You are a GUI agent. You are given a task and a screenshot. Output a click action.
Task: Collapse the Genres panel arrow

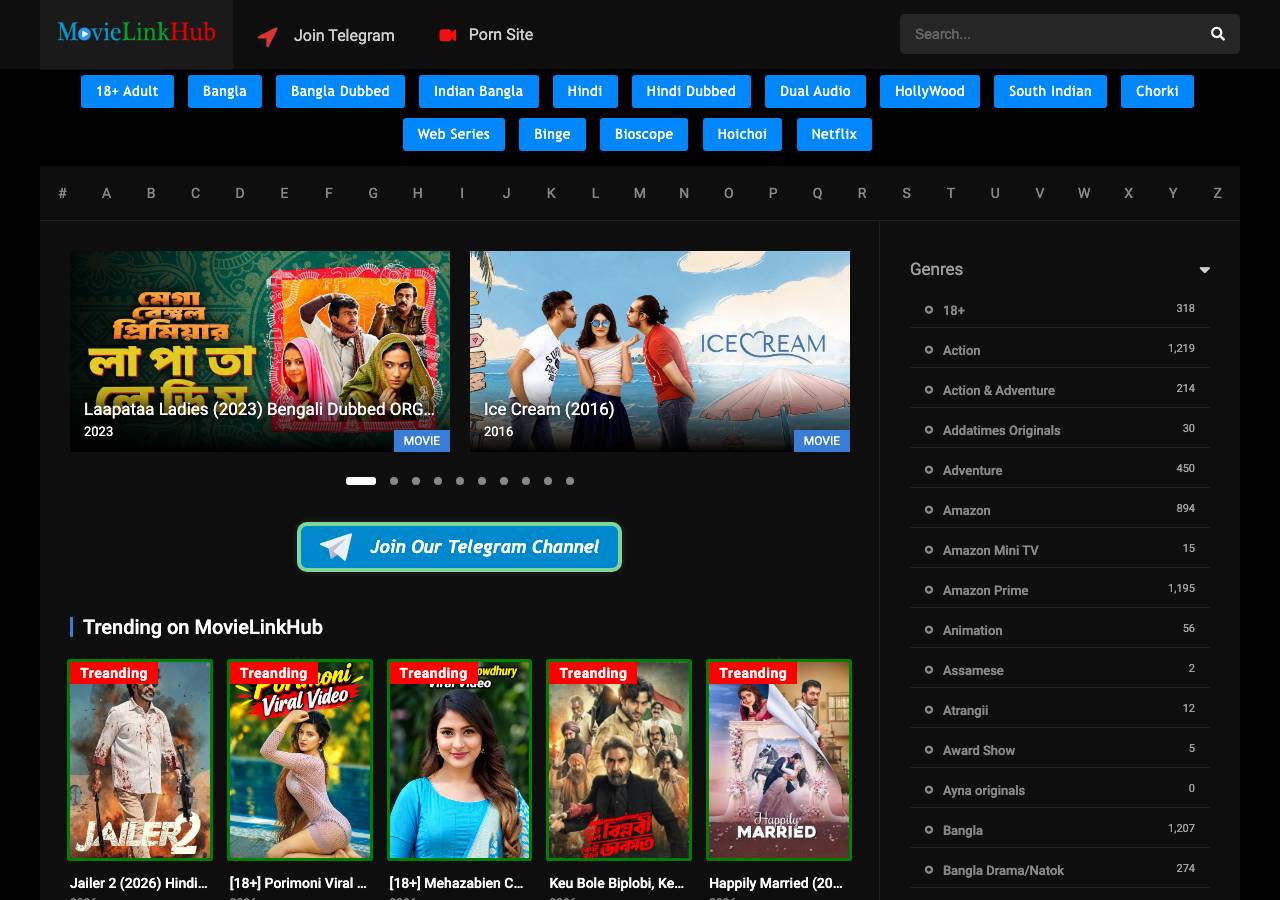[1204, 270]
